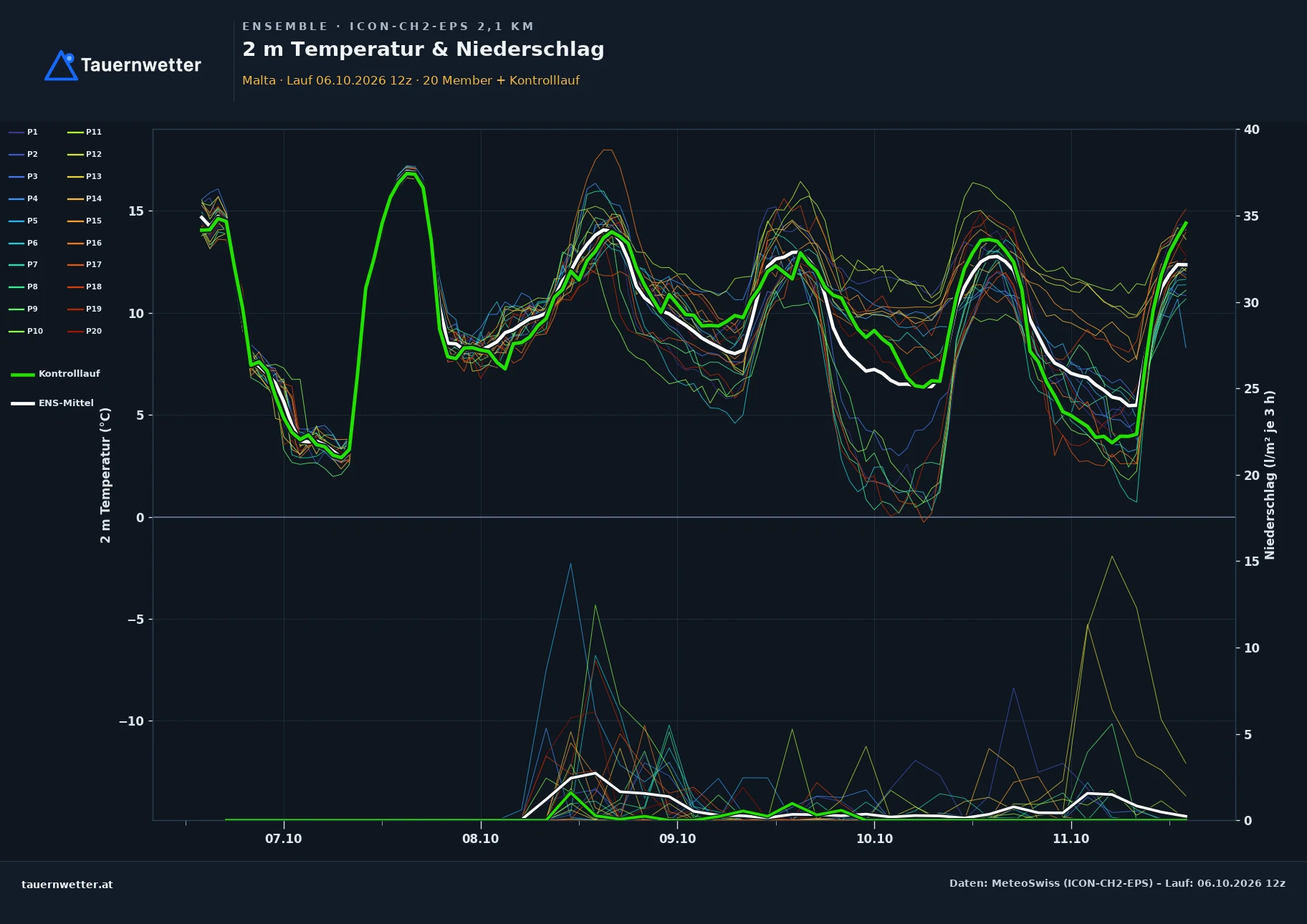Open the tauernwetter.at footer link

pyautogui.click(x=67, y=885)
